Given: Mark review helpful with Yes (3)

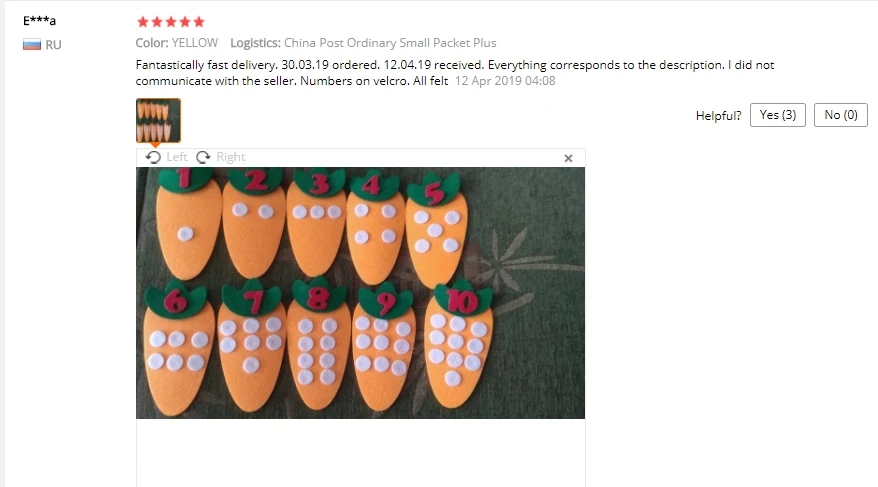Looking at the screenshot, I should [x=778, y=115].
